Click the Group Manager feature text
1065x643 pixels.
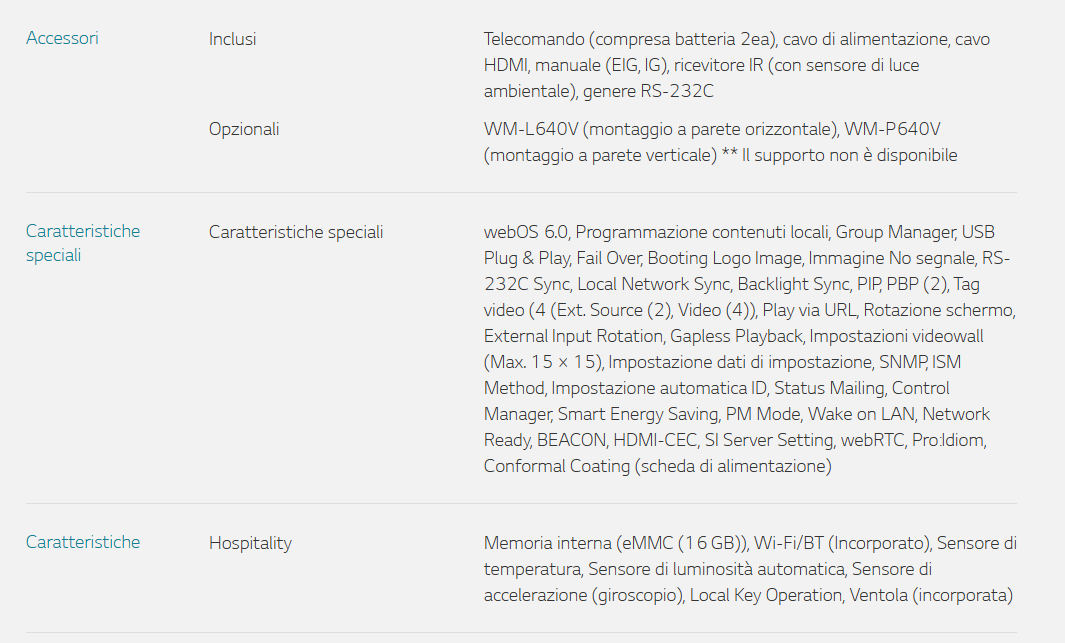[x=896, y=232]
